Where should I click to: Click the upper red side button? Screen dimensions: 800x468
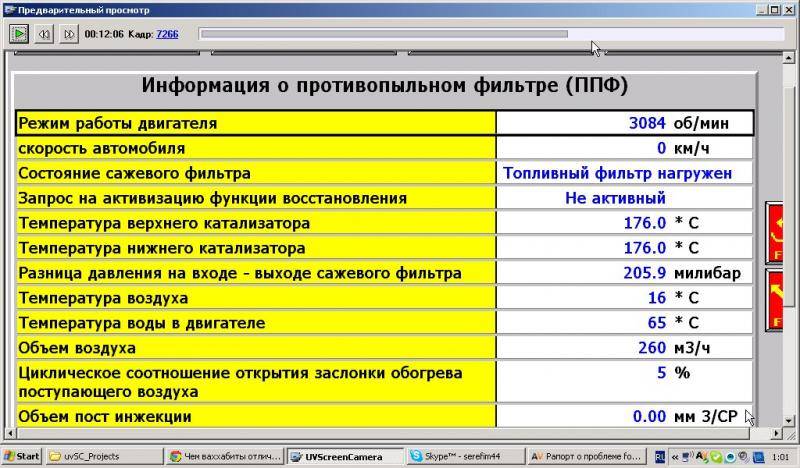774,233
